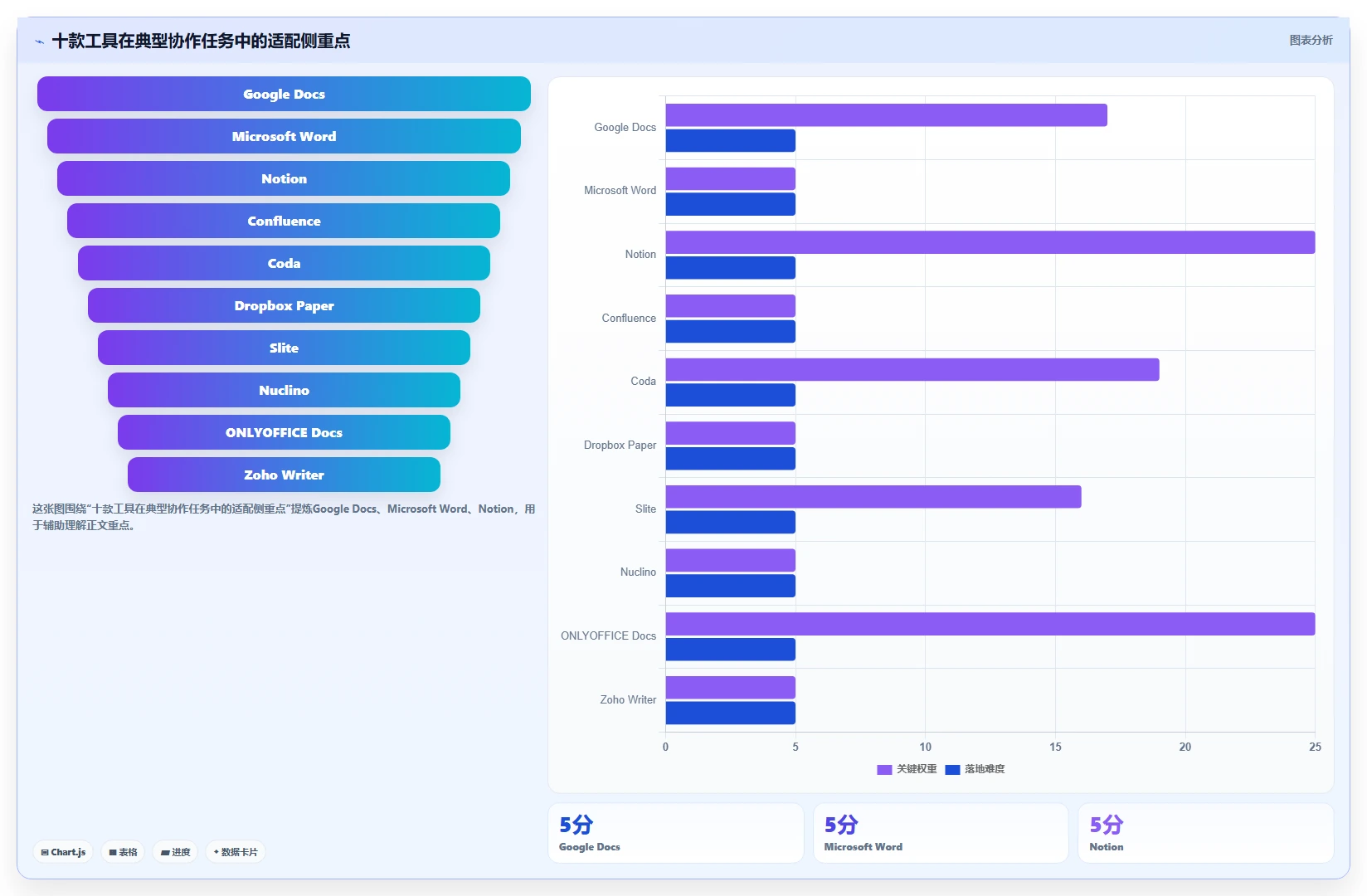Select the Microsoft Word funnel bar

[x=284, y=136]
